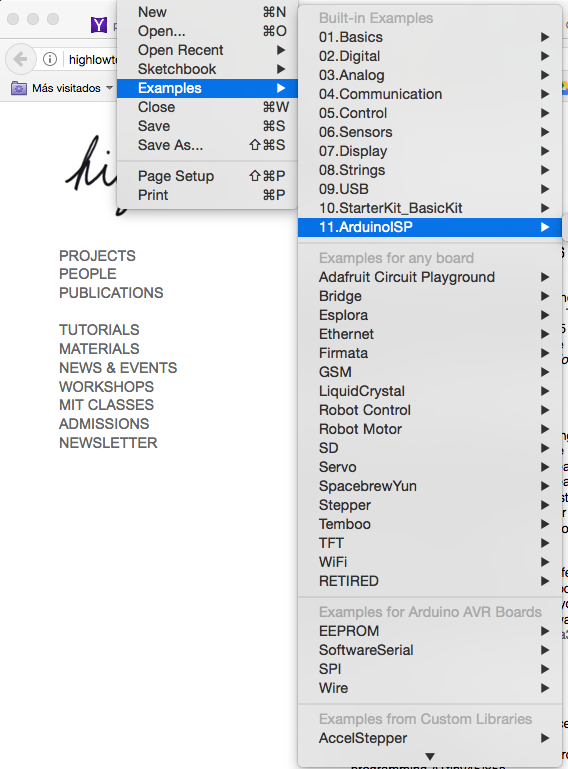Image resolution: width=568 pixels, height=769 pixels.
Task: Choose Print from the File menu
Action: coord(207,195)
